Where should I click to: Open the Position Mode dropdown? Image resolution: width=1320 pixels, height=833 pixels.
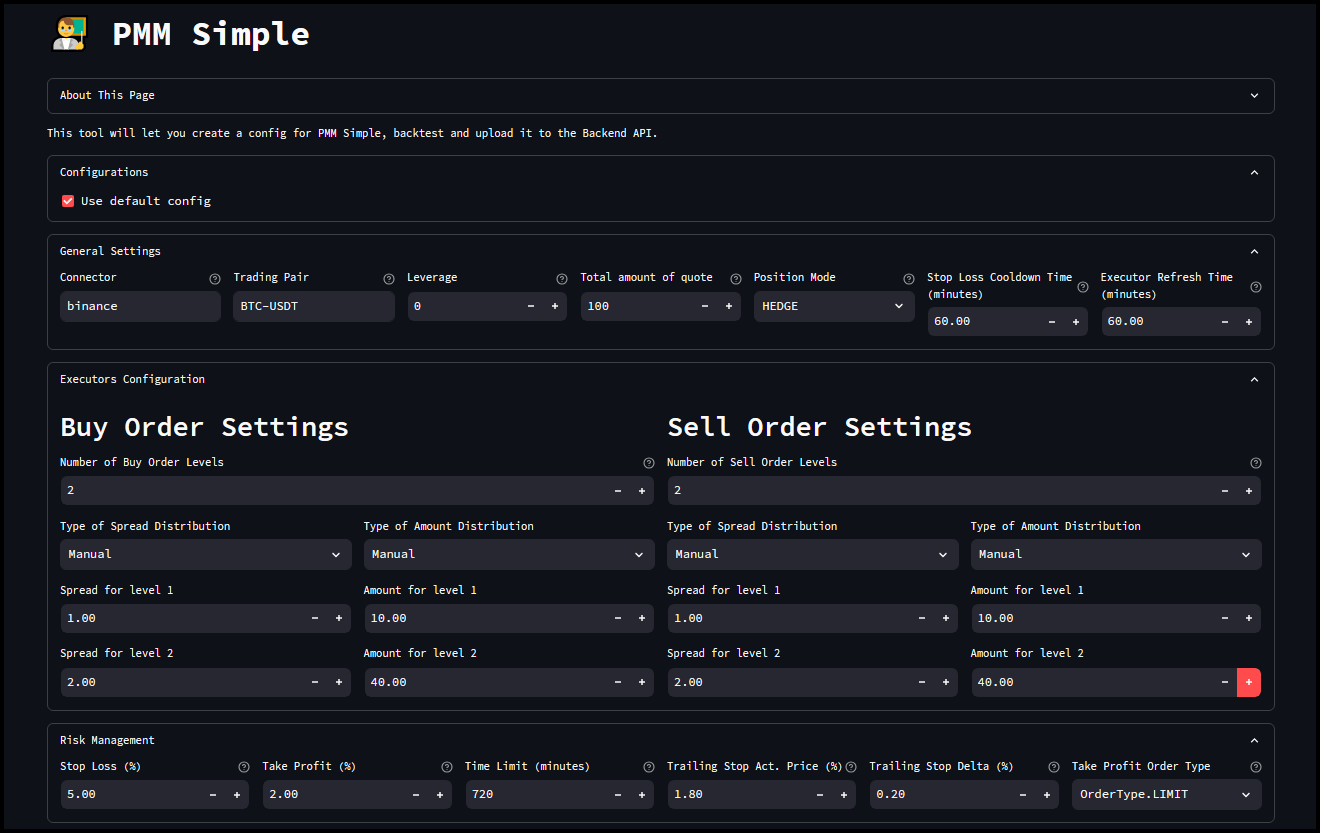(x=834, y=306)
